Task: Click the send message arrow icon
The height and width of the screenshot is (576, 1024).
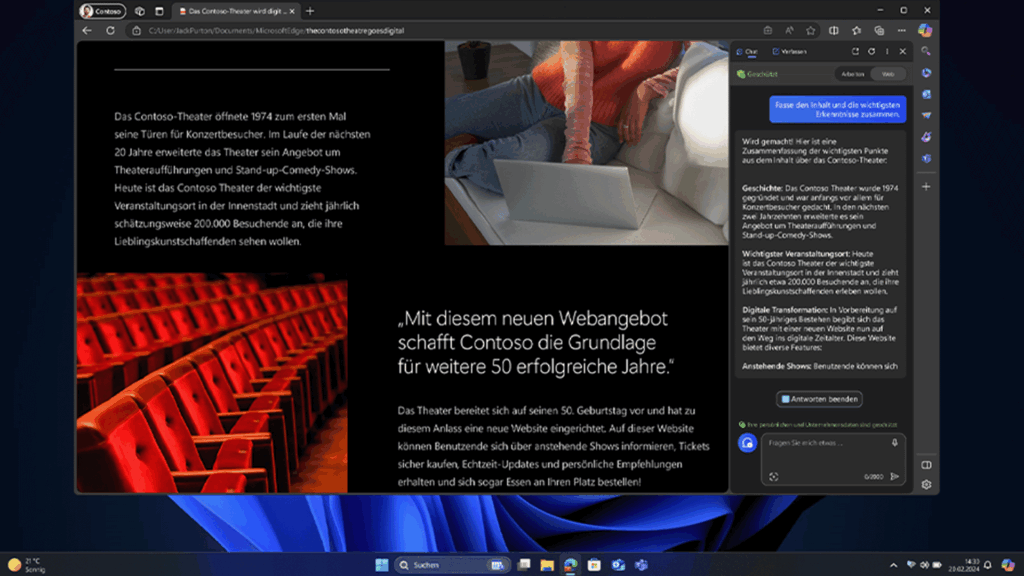Action: pos(895,477)
